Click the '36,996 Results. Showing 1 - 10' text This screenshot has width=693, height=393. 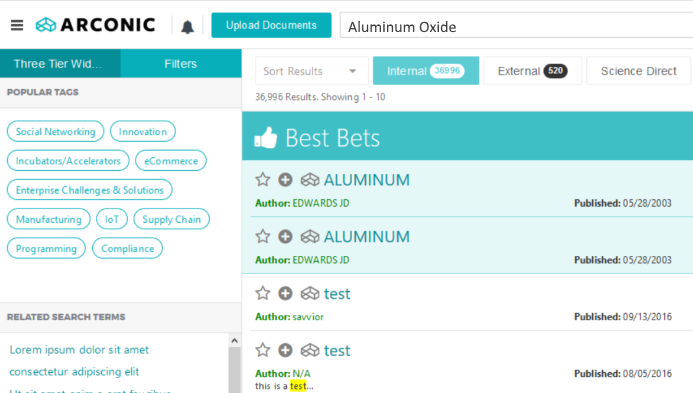(x=320, y=97)
